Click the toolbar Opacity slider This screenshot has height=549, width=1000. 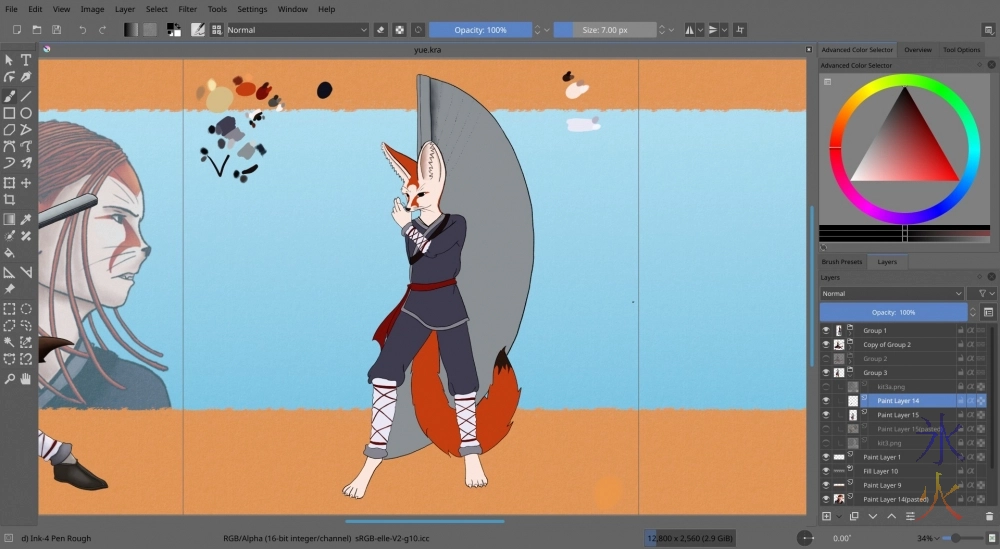coord(481,30)
